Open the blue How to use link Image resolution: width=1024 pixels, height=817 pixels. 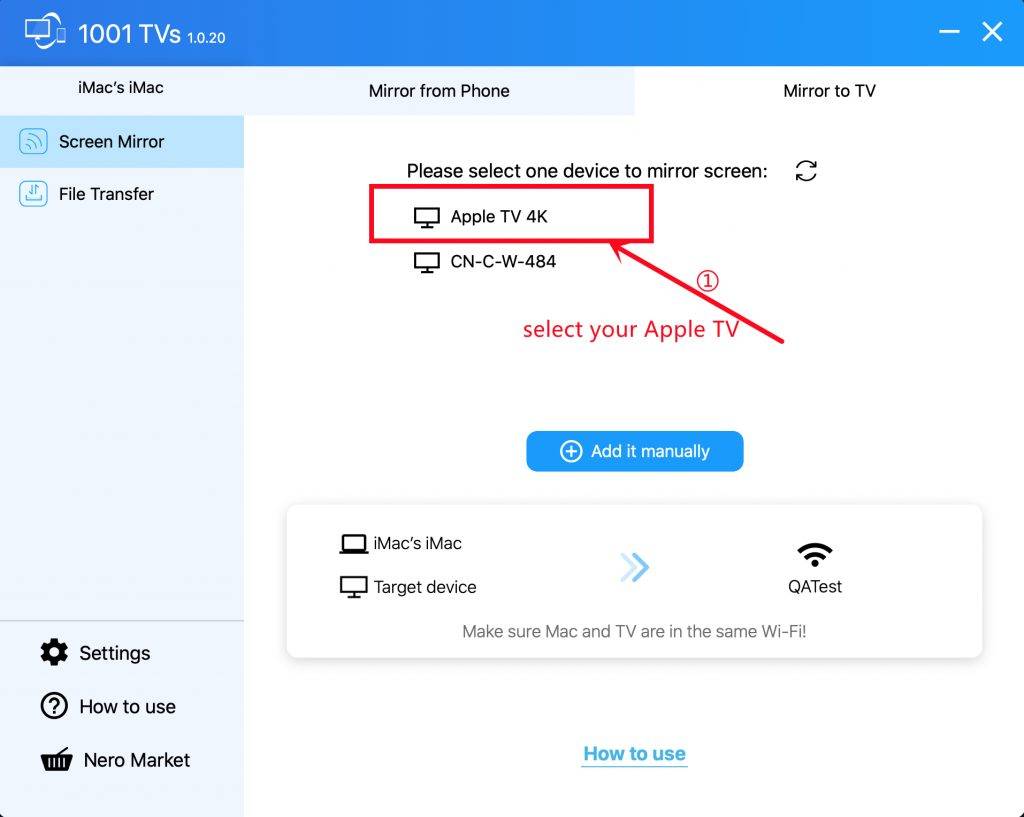[x=634, y=754]
